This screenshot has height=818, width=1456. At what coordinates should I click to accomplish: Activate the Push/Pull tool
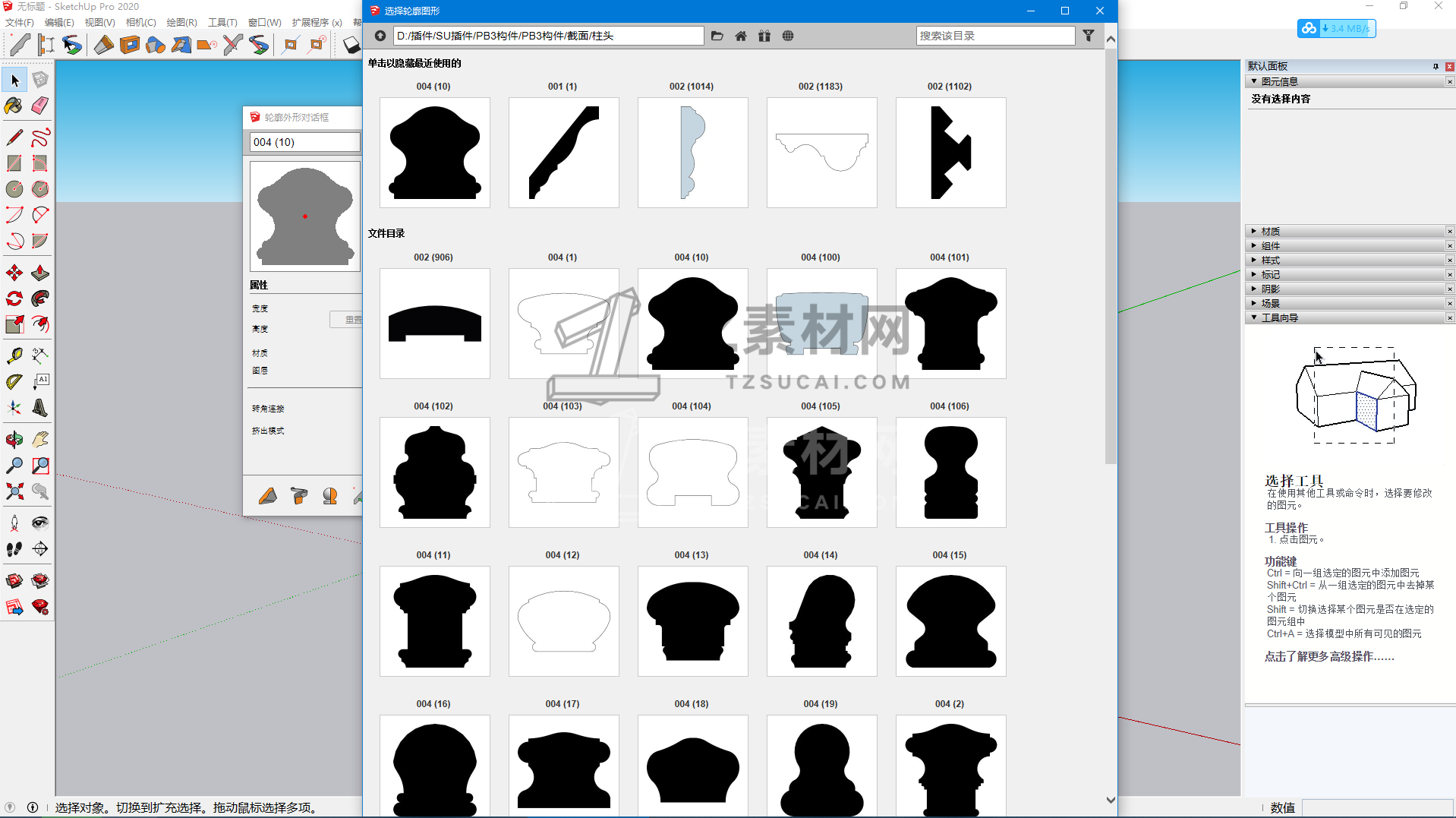tap(40, 273)
